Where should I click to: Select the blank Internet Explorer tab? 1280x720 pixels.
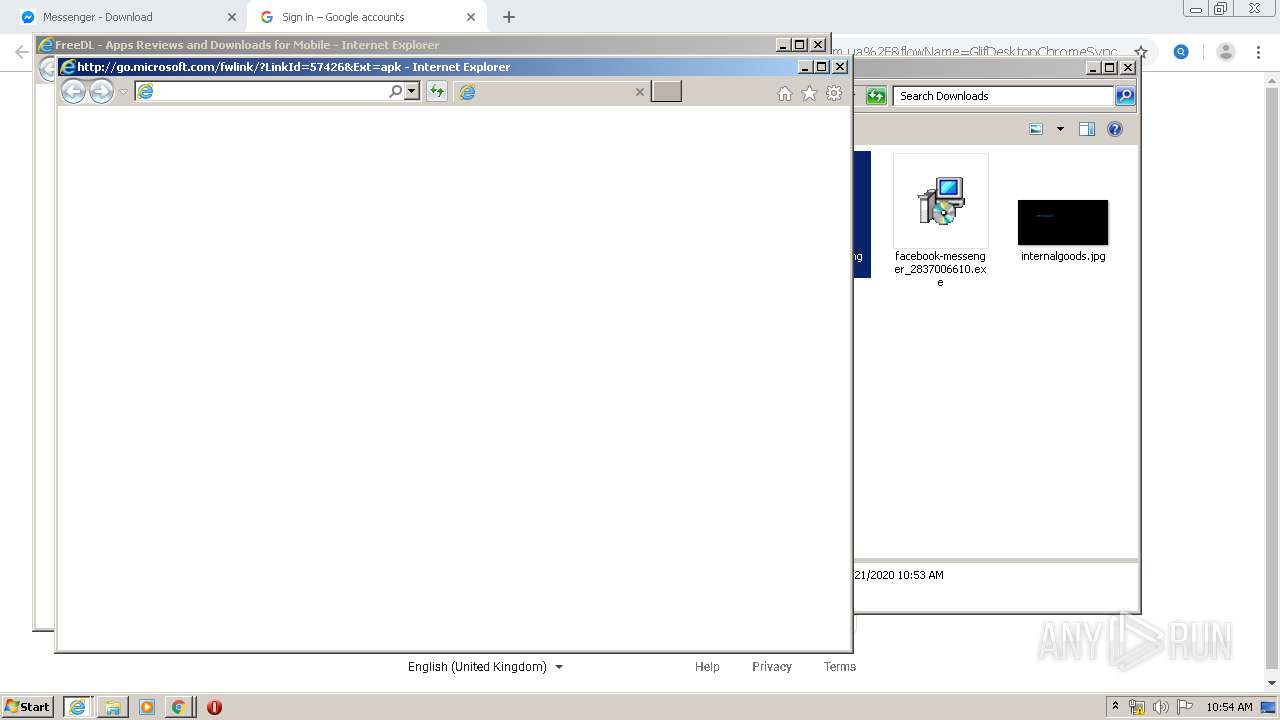click(x=552, y=92)
